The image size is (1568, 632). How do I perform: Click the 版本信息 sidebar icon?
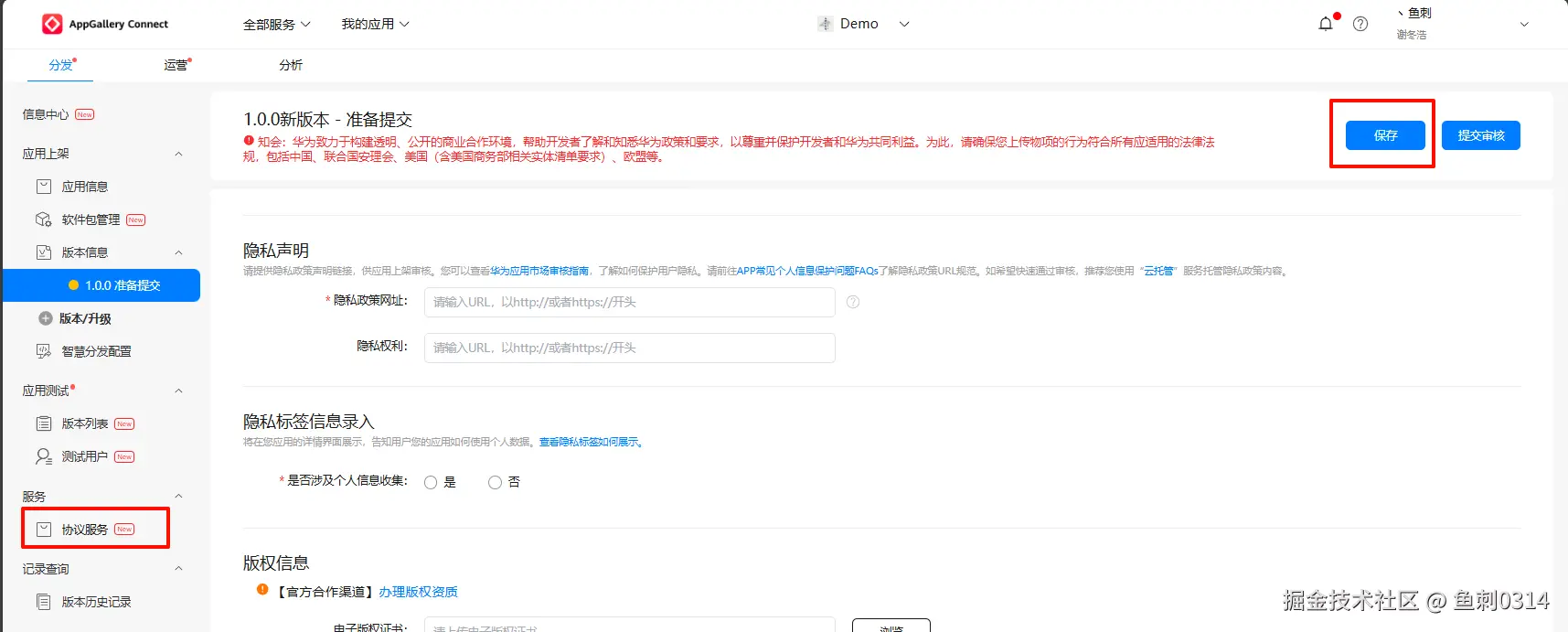tap(43, 252)
